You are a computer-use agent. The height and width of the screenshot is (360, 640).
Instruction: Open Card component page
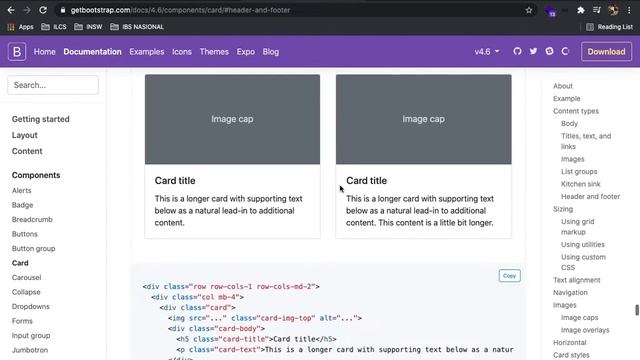[x=20, y=263]
